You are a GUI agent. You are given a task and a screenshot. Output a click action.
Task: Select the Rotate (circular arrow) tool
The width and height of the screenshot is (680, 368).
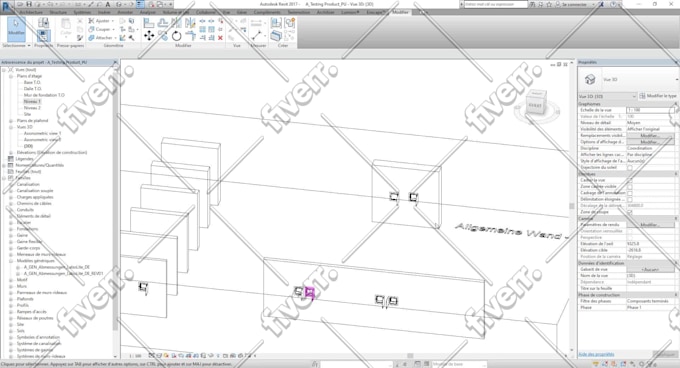tap(177, 36)
